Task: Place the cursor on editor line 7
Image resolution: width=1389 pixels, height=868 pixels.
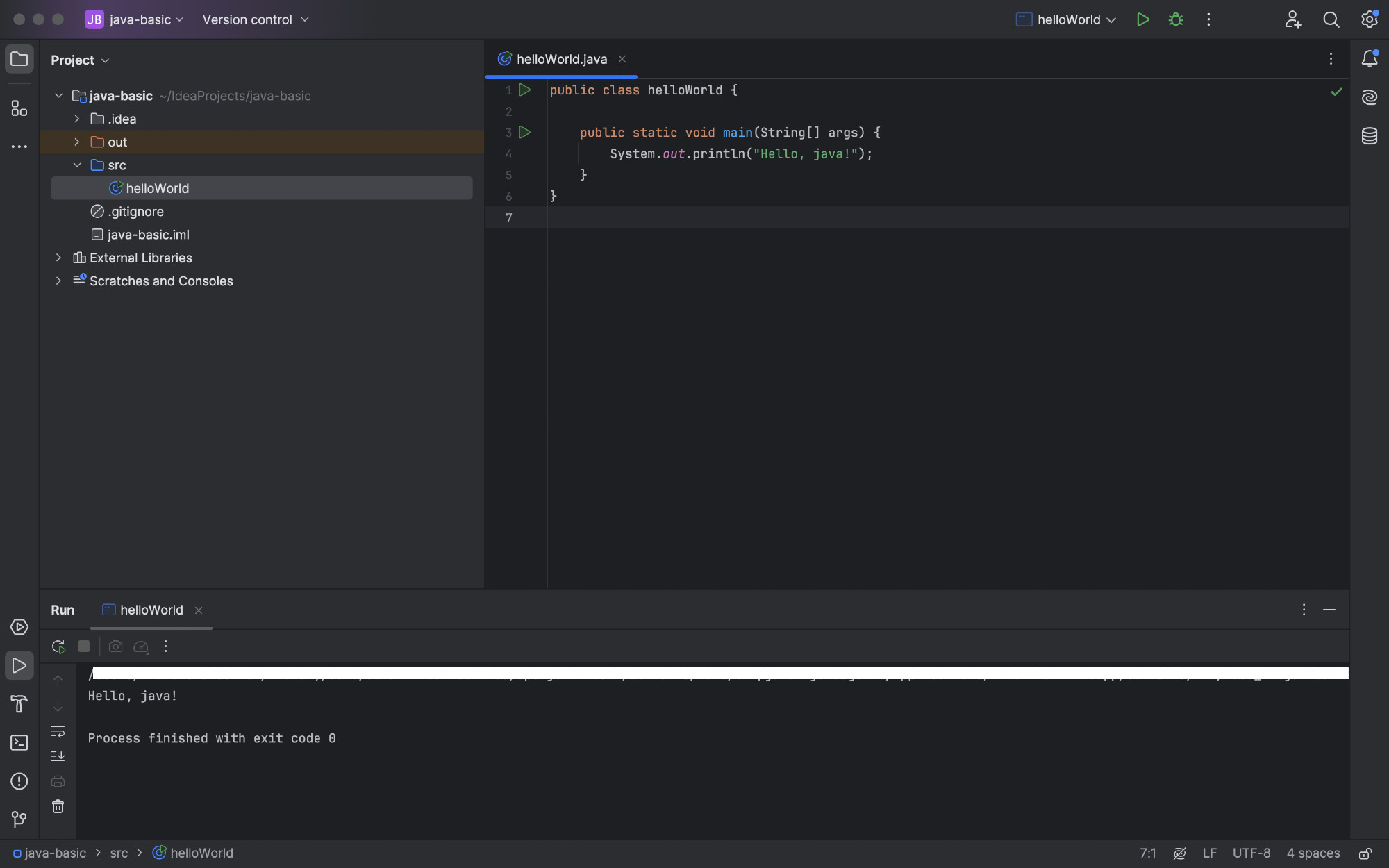Action: click(948, 217)
